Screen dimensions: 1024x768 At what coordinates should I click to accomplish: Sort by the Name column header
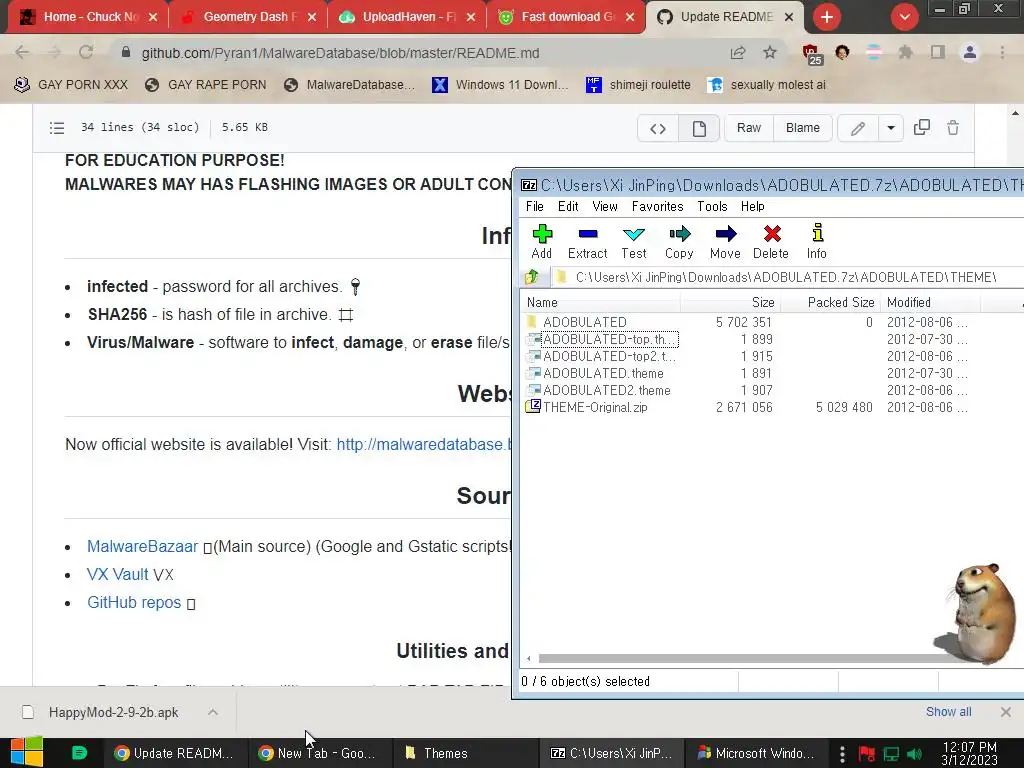click(601, 302)
